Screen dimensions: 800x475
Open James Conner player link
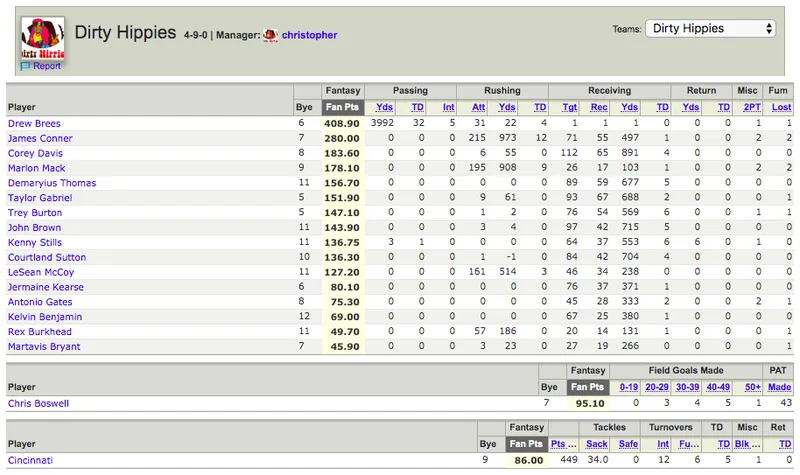point(40,138)
